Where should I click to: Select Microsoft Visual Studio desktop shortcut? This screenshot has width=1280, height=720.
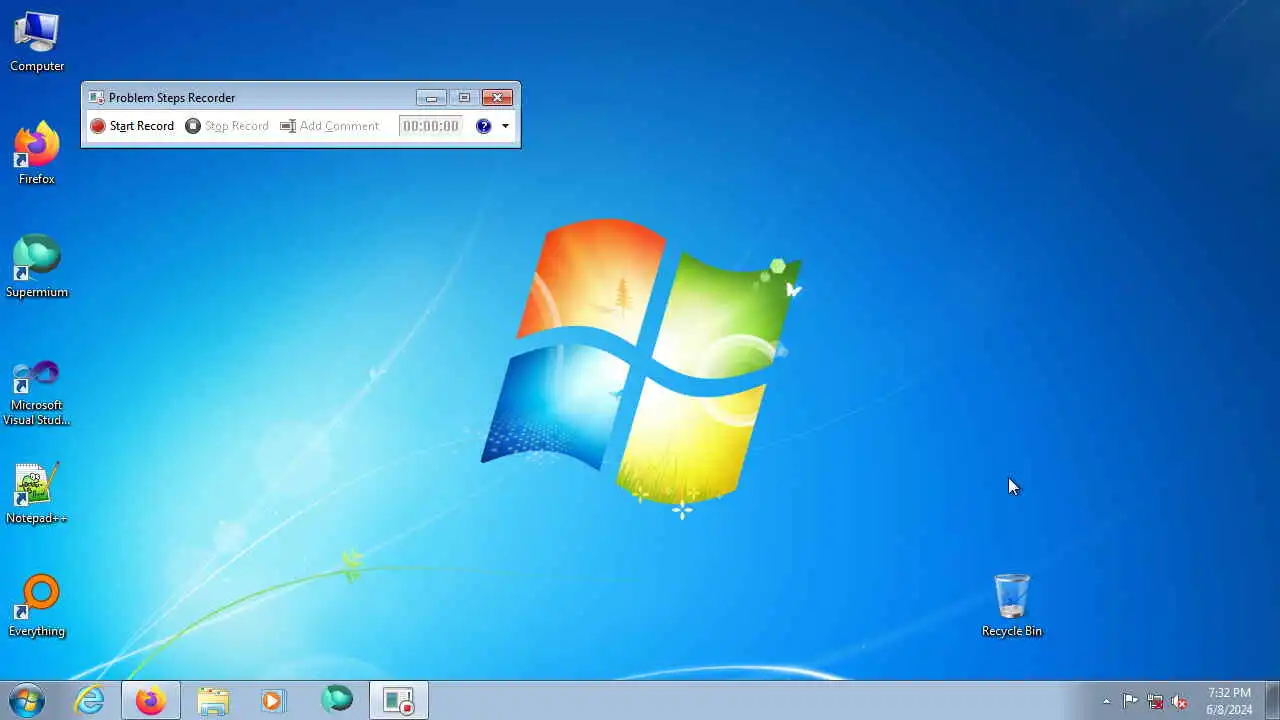tap(37, 393)
